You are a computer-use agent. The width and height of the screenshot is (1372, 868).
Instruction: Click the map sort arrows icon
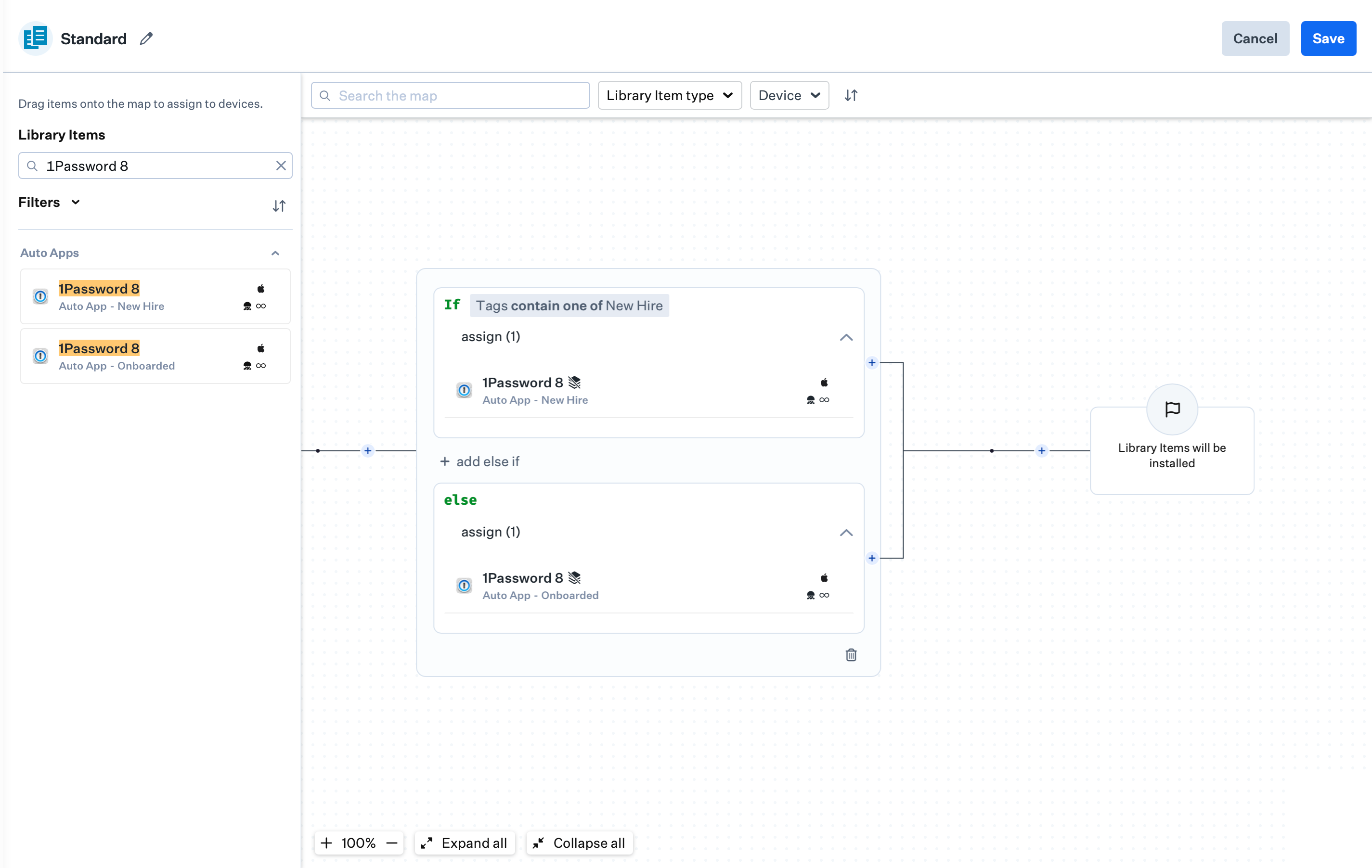pos(851,95)
